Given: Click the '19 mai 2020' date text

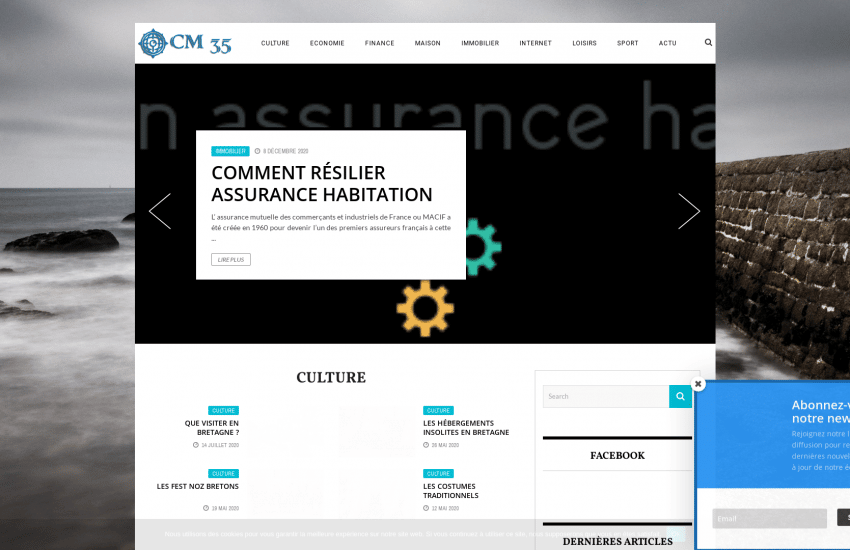Looking at the screenshot, I should coord(225,508).
